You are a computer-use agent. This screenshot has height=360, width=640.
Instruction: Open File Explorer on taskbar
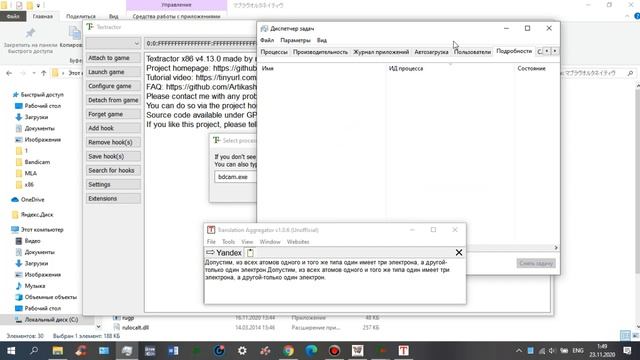coord(58,351)
